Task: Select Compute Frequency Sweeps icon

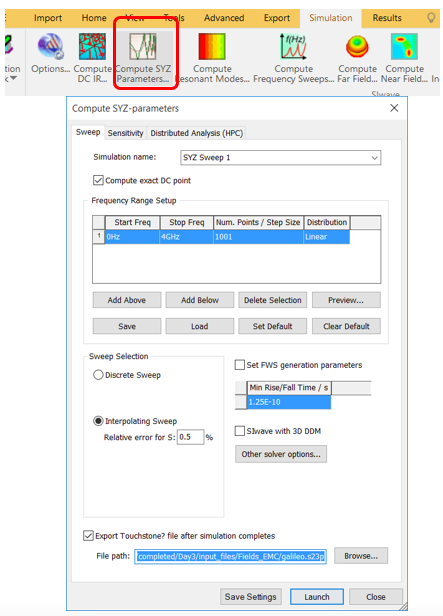Action: point(293,46)
